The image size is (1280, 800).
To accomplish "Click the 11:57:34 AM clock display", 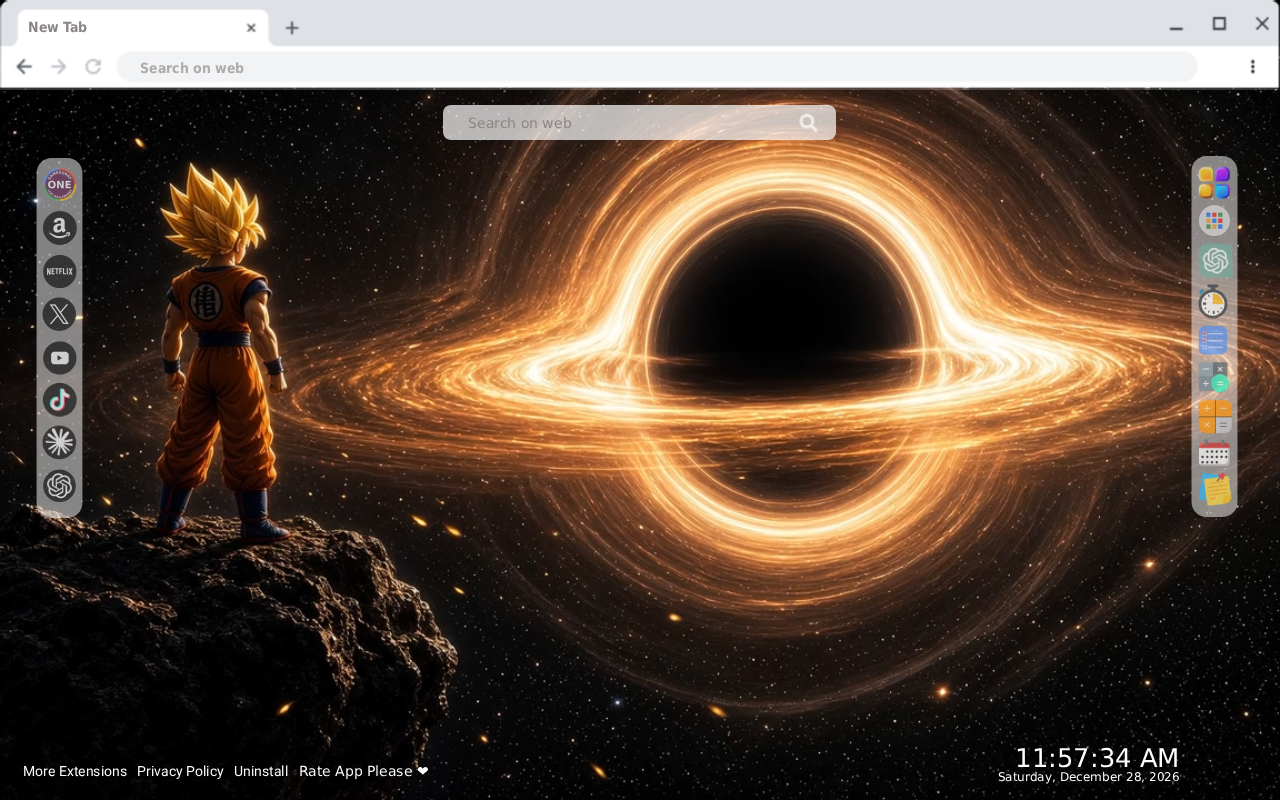I will [x=1097, y=757].
